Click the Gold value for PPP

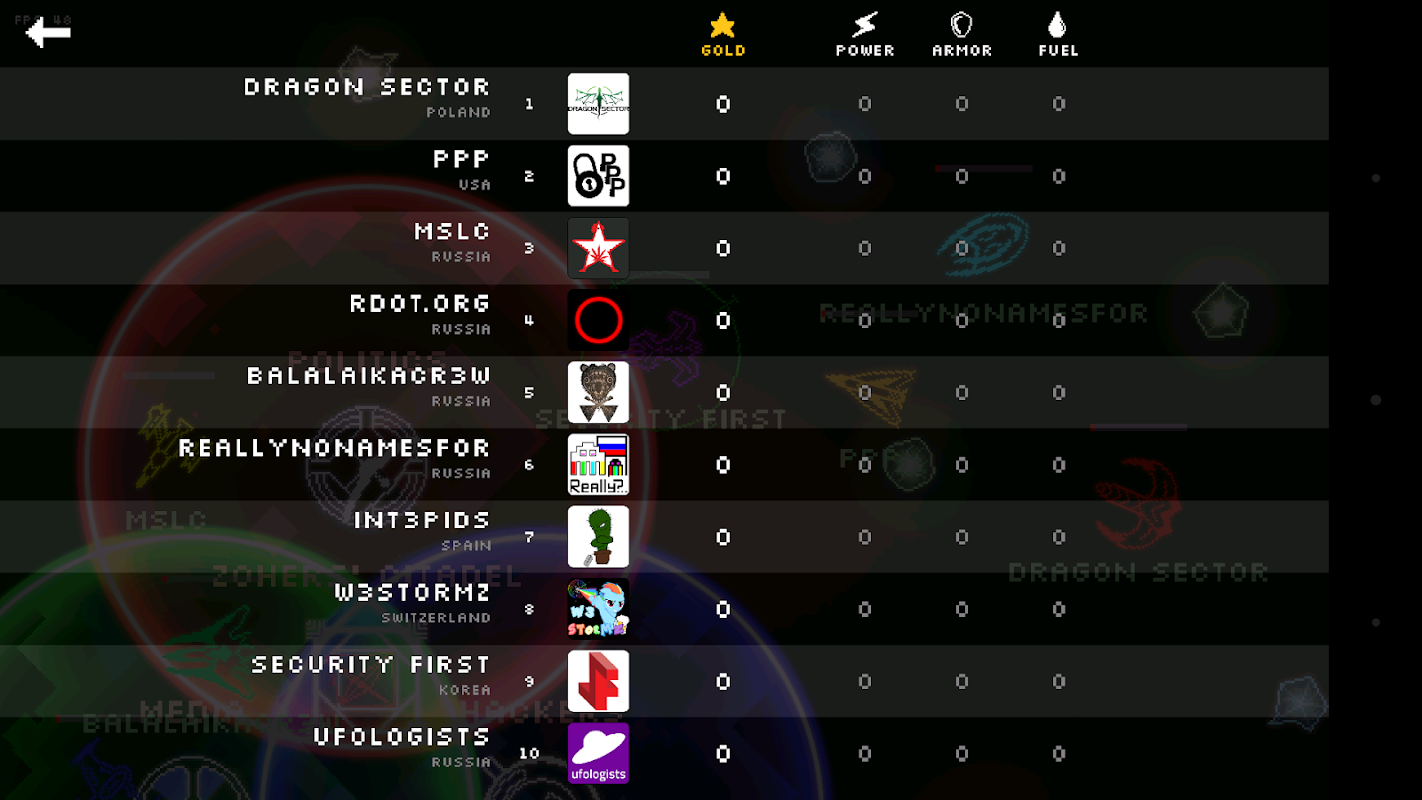pos(723,176)
